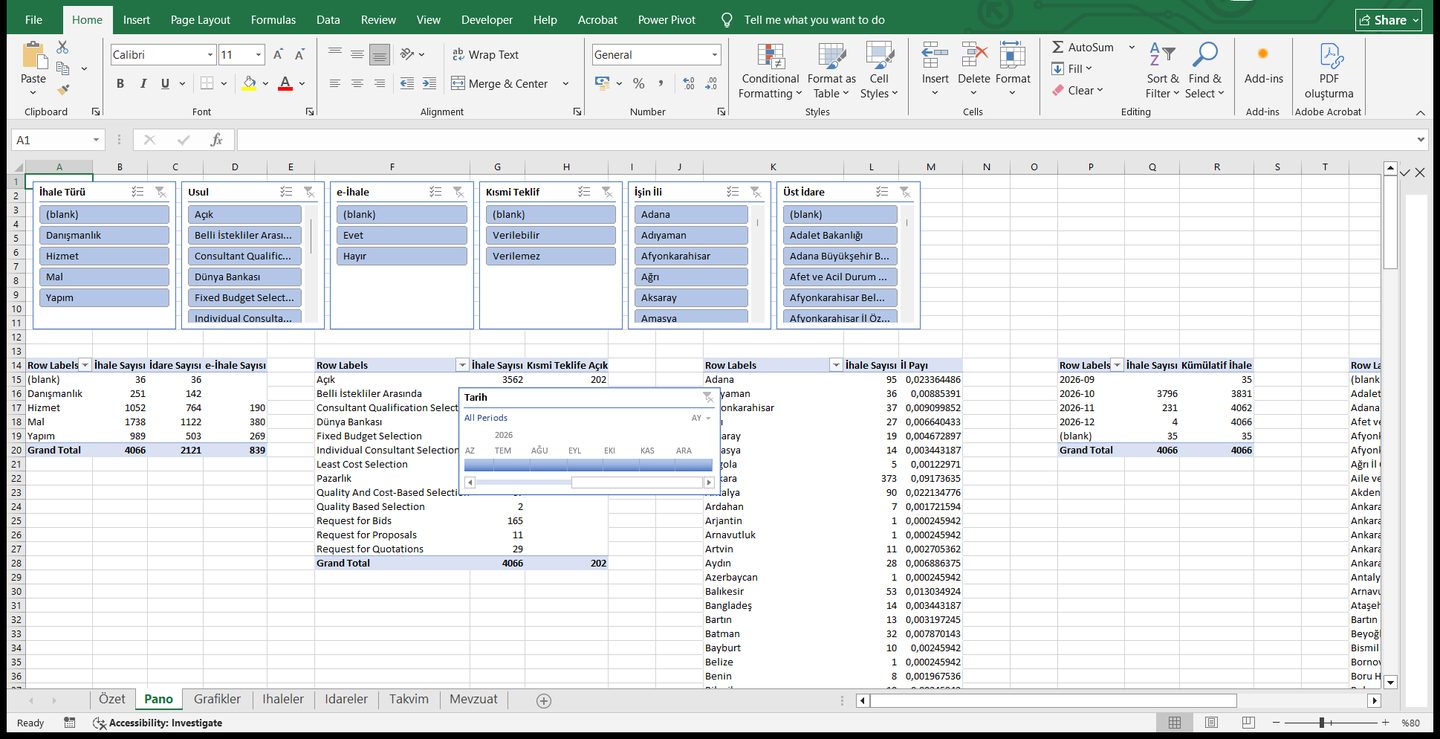Open the Formulas ribbon tab
1440x739 pixels.
point(273,20)
